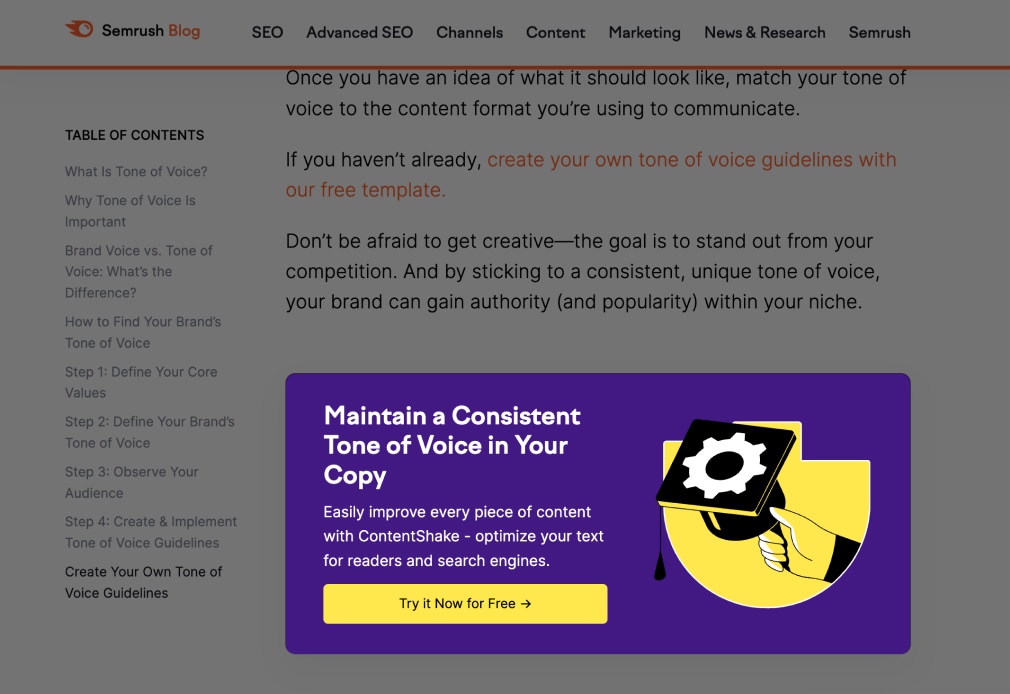Screen dimensions: 1010x694
Task: Open the SEO navigation menu
Action: [x=267, y=32]
